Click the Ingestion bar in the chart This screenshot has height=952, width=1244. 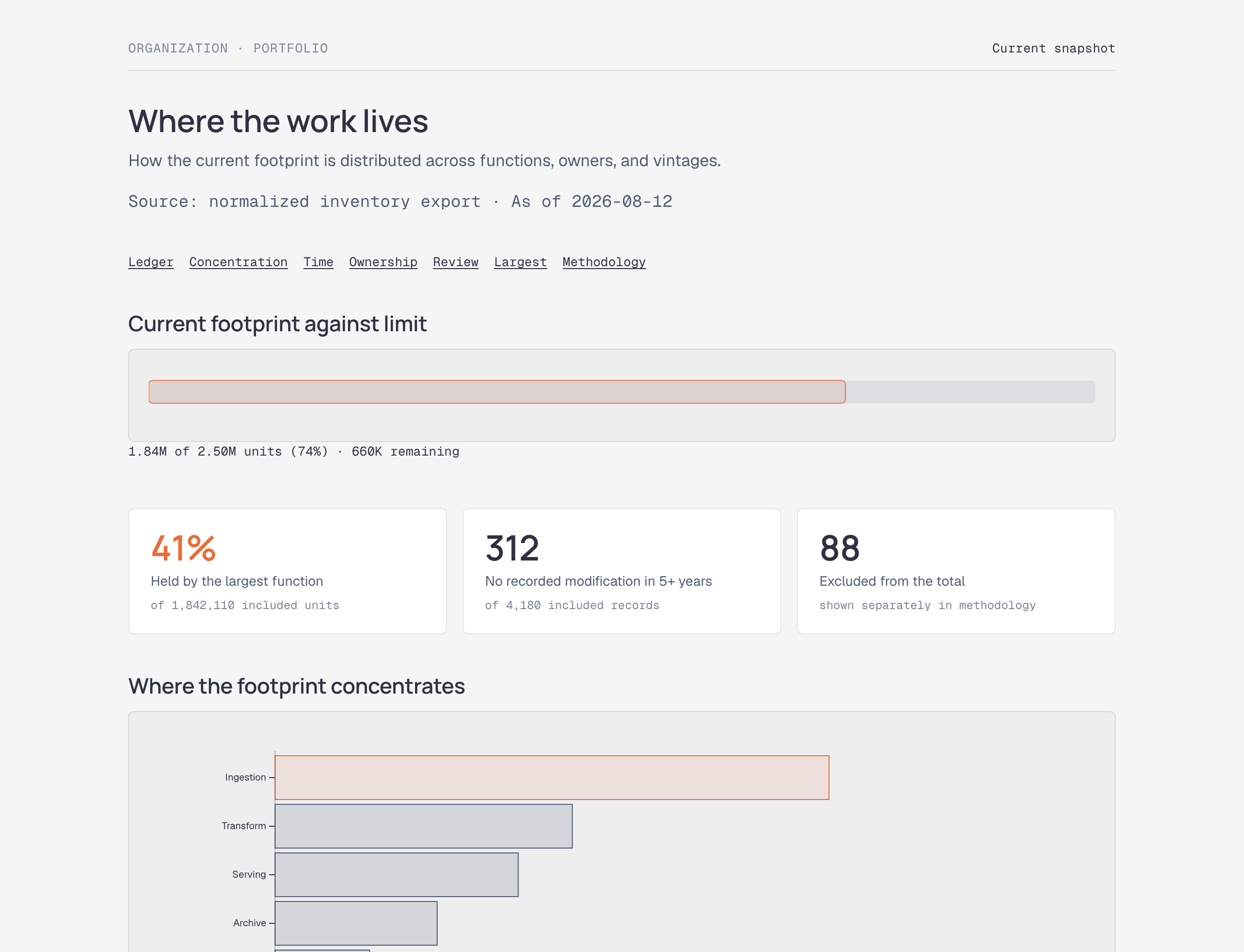point(552,778)
